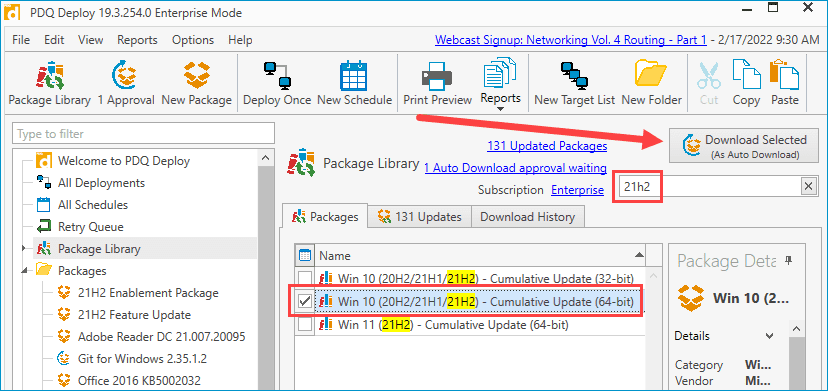Uncheck Win 10 Cumulative Update (64-bit) checkbox
Screen dimensions: 828x391
tap(305, 302)
